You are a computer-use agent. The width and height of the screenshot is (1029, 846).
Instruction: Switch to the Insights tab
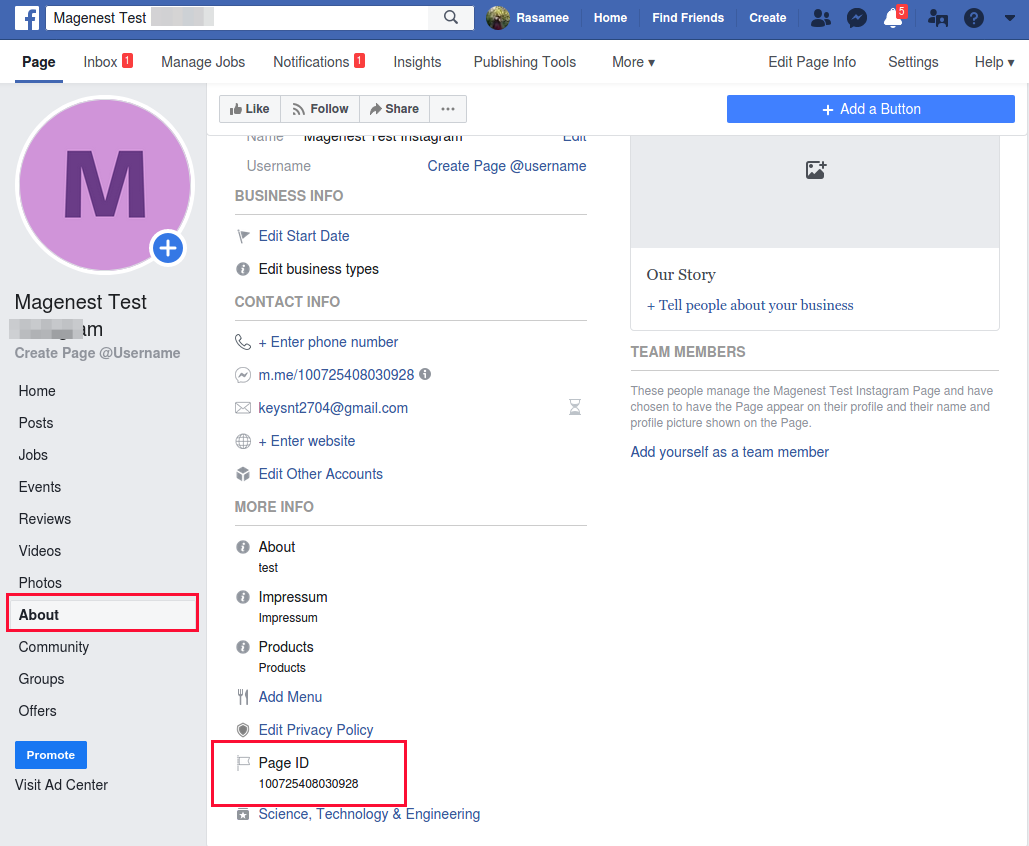tap(417, 62)
